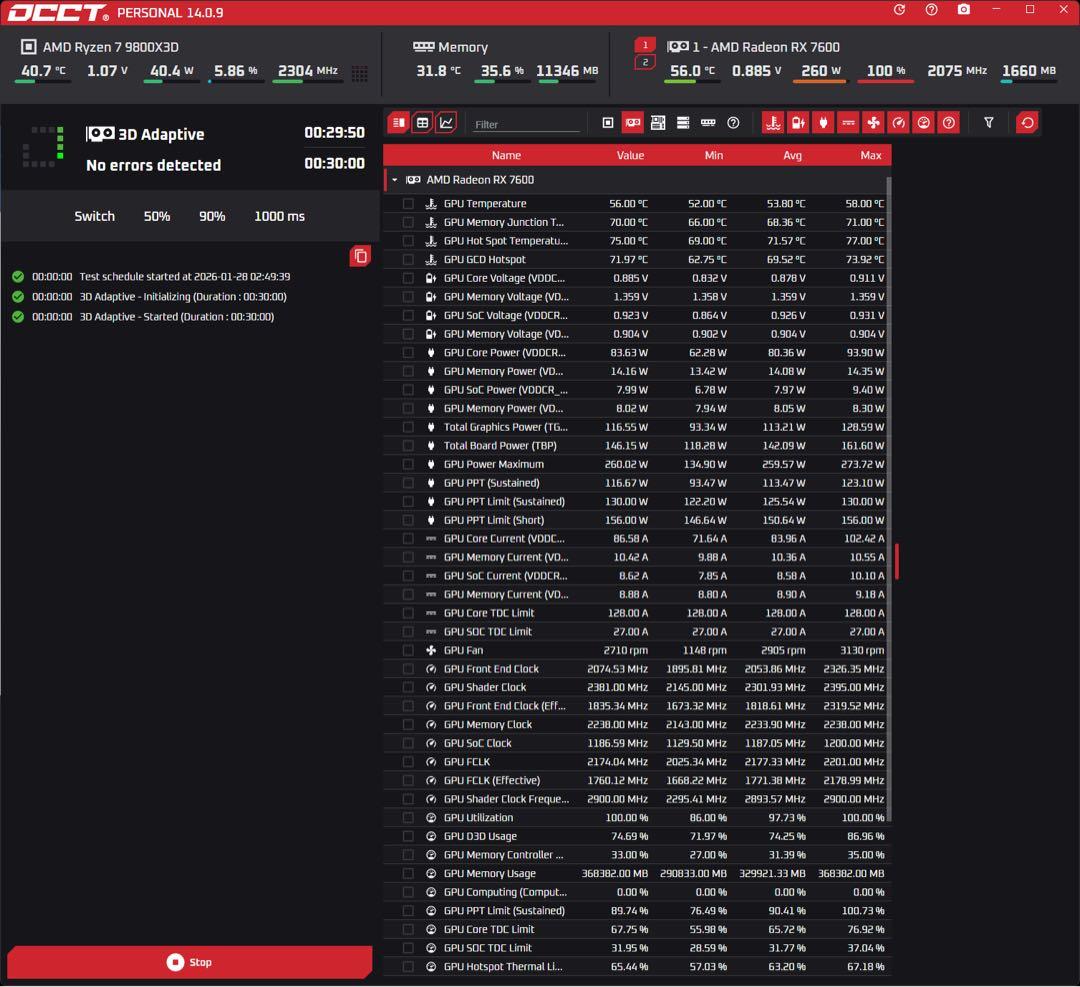Open the funnel filter options
The image size is (1080, 987).
[989, 122]
